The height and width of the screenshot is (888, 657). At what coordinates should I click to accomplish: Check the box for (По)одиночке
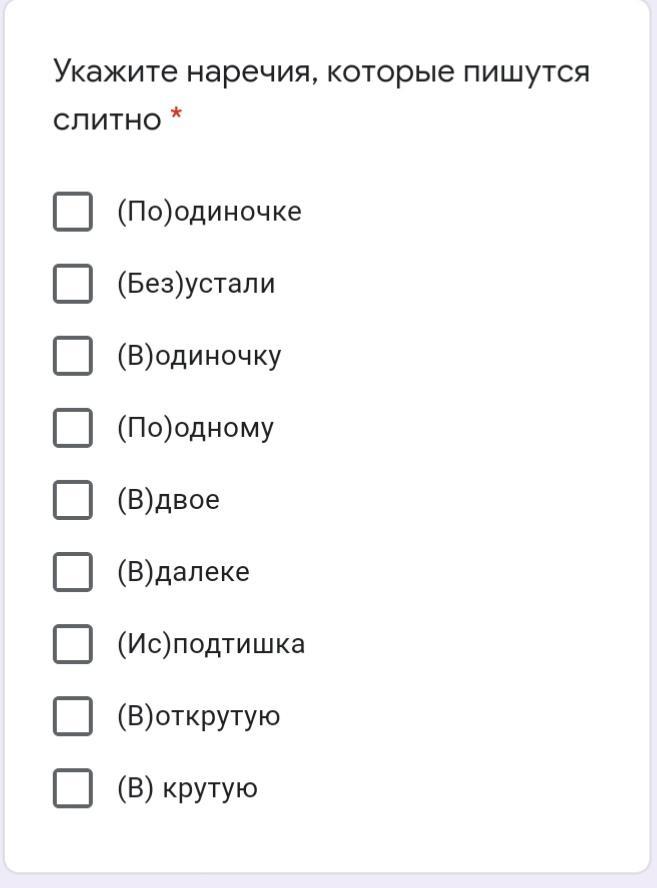[x=72, y=211]
